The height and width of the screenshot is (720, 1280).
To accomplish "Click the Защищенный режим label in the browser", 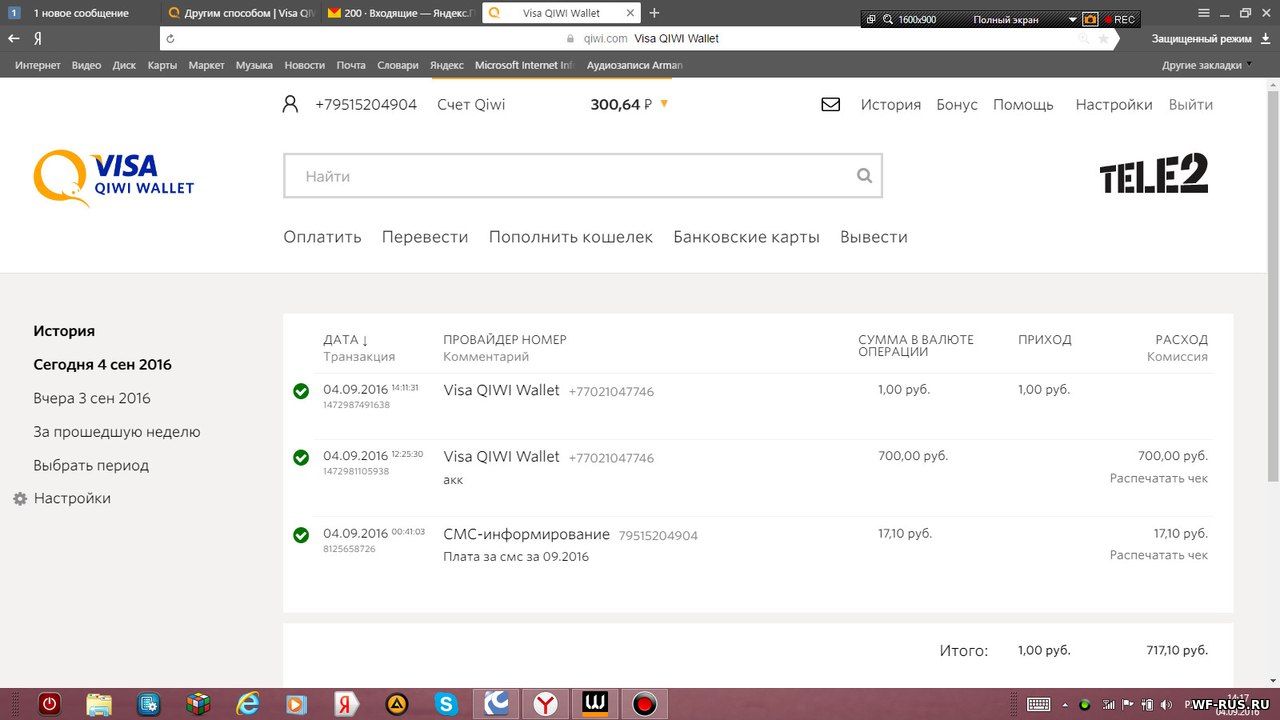I will click(x=1201, y=38).
